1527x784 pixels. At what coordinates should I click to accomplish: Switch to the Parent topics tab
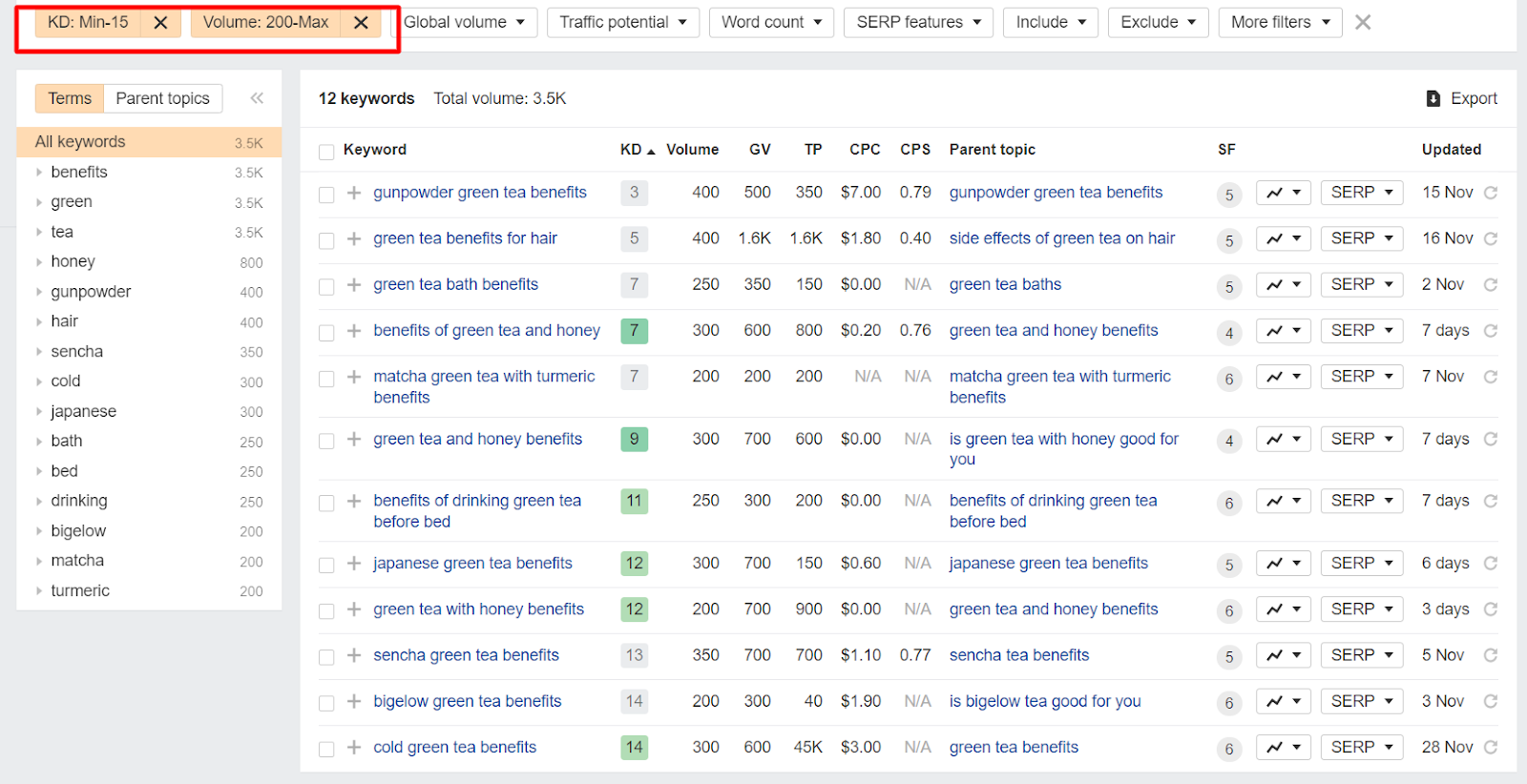click(162, 98)
